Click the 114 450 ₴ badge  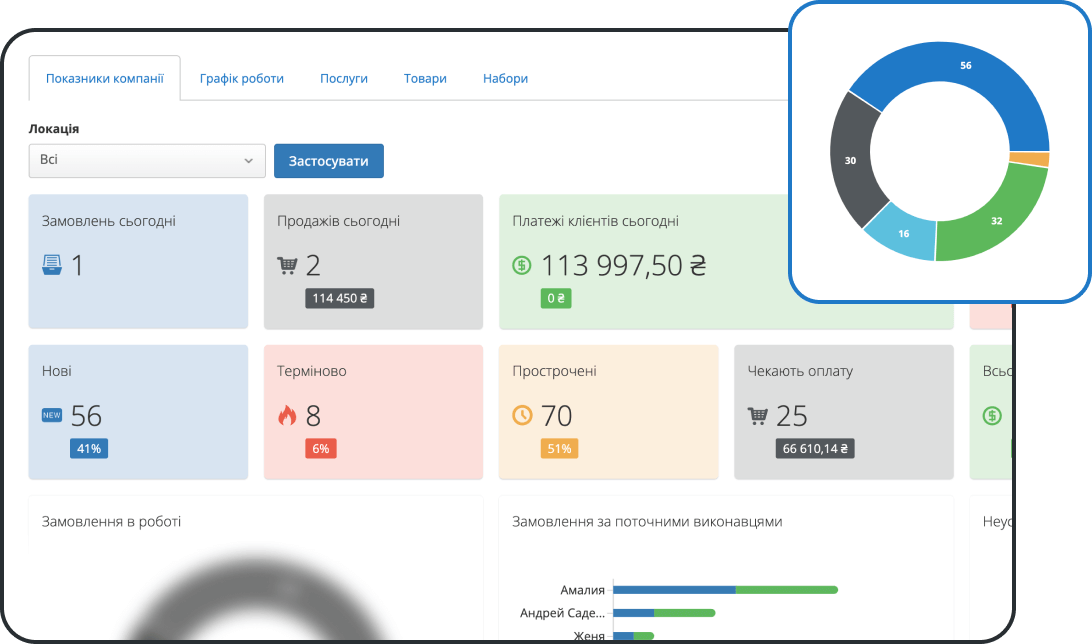pos(339,298)
